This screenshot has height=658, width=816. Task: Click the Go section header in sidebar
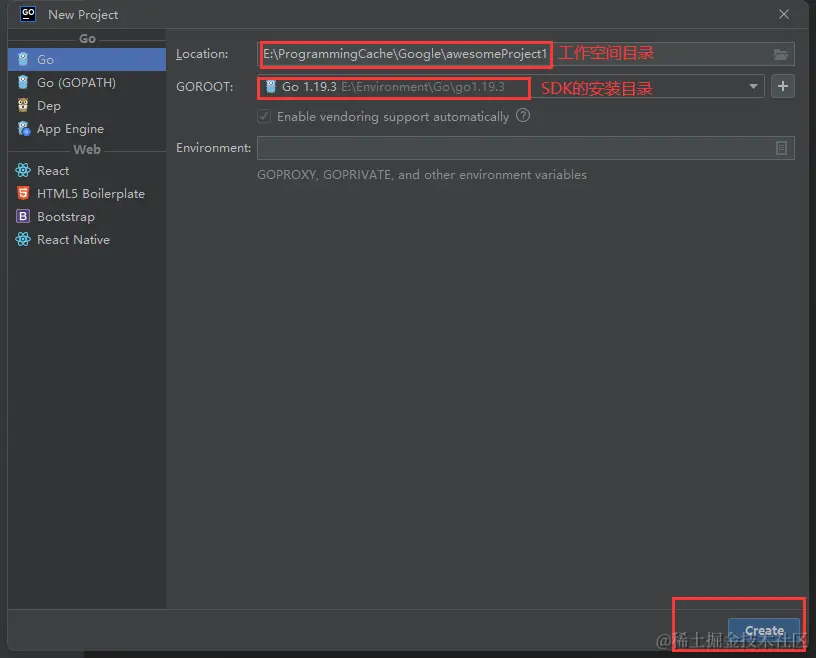87,39
